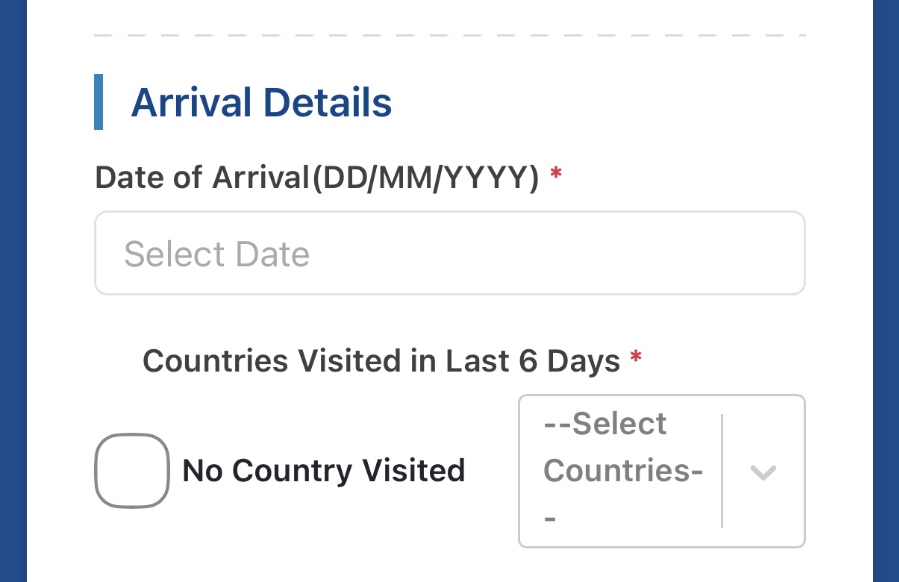Click blue accent bar beside Arrival Details
Image resolution: width=899 pixels, height=582 pixels.
99,102
